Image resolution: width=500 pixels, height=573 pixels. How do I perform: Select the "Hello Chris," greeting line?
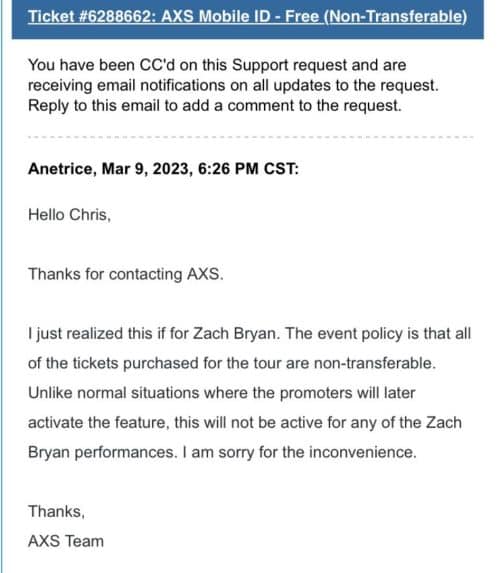pyautogui.click(x=69, y=215)
